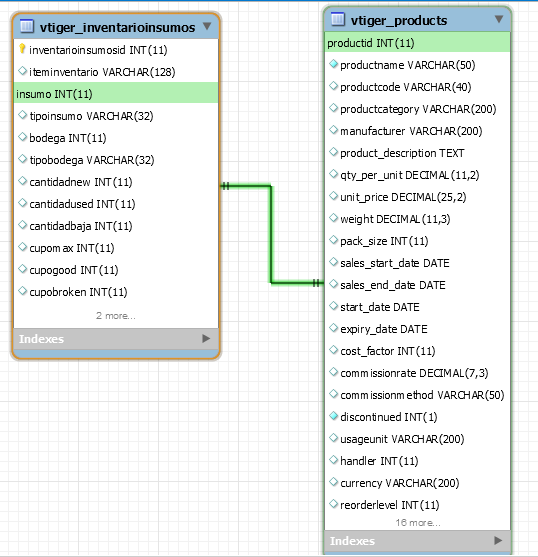Image resolution: width=538 pixels, height=557 pixels.
Task: Show the 2 more columns link
Action: [x=116, y=315]
